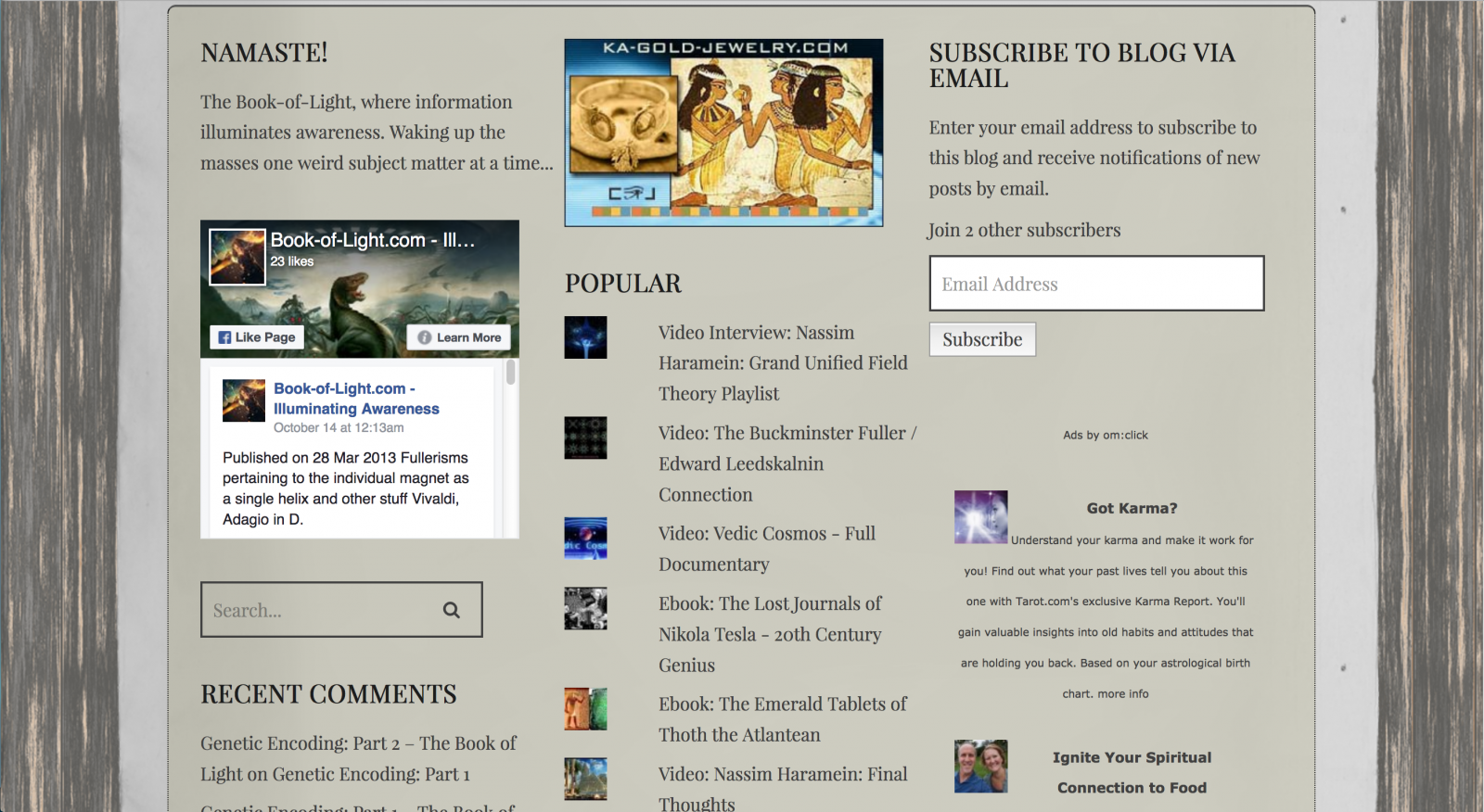Open Emerald Tablets of Thoth link
This screenshot has height=812, width=1484.
click(x=783, y=719)
